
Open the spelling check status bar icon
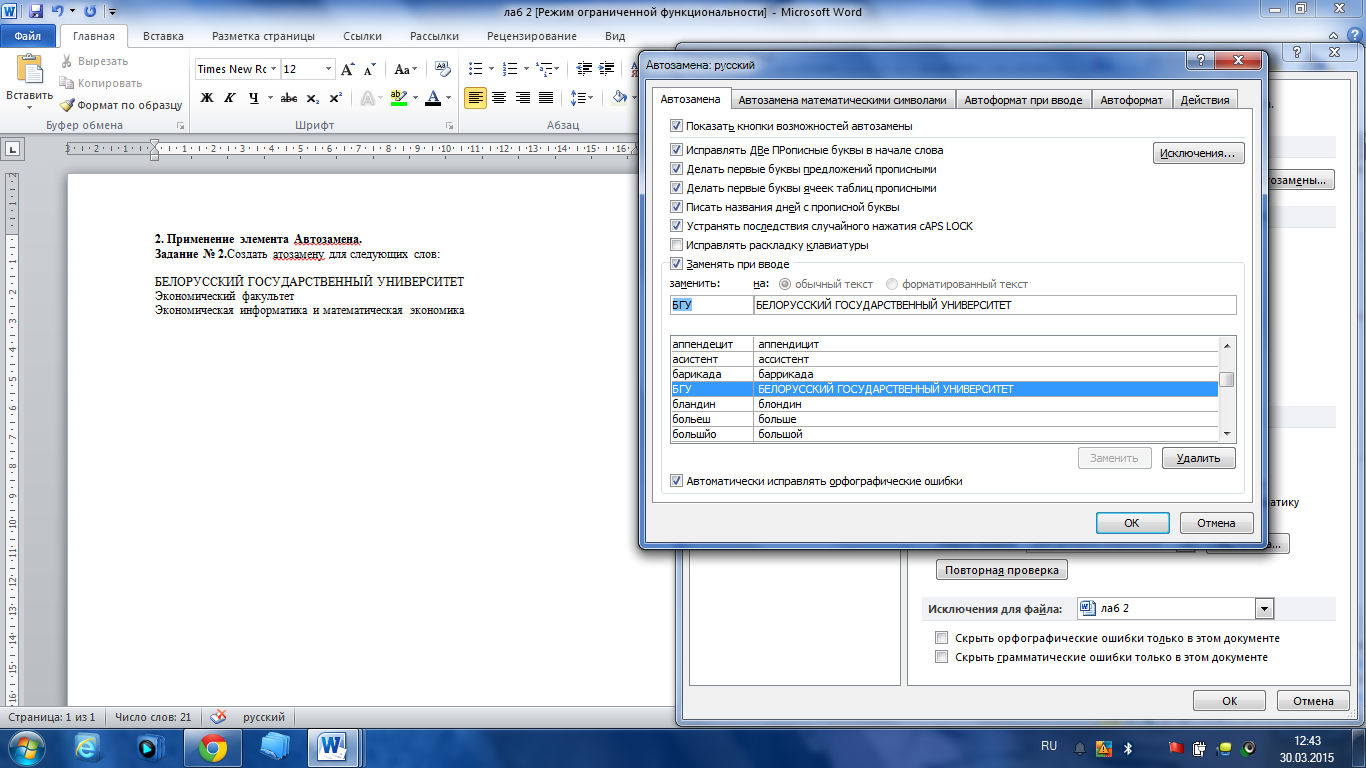pos(218,717)
